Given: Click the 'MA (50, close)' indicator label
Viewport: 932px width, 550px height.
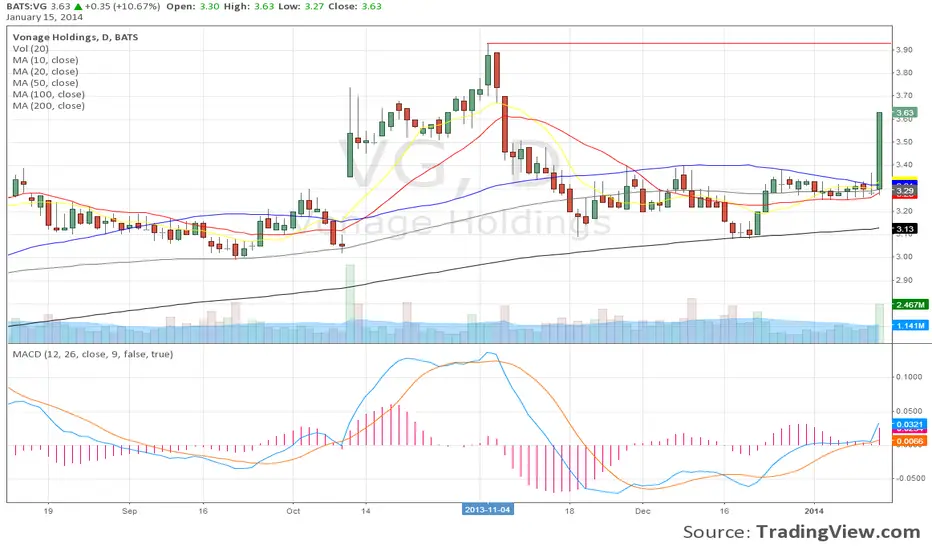Looking at the screenshot, I should (45, 83).
